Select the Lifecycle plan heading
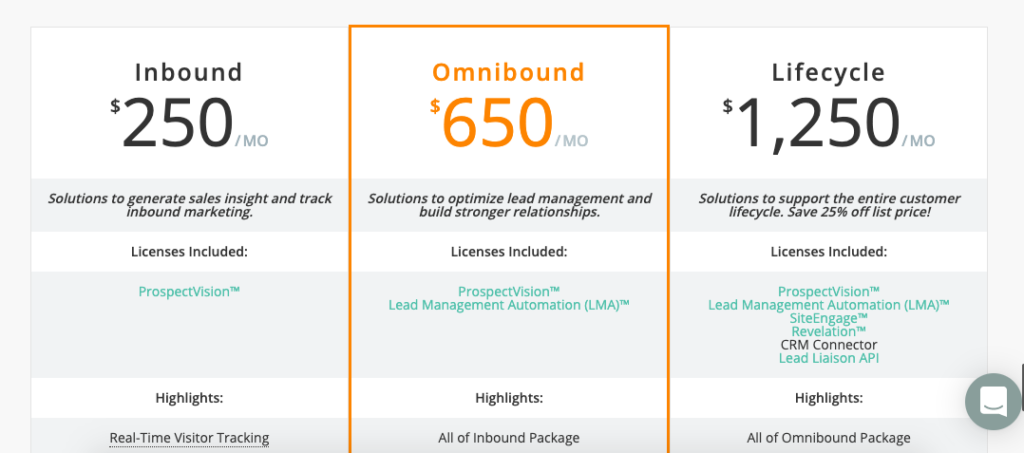The width and height of the screenshot is (1024, 453). (x=829, y=72)
